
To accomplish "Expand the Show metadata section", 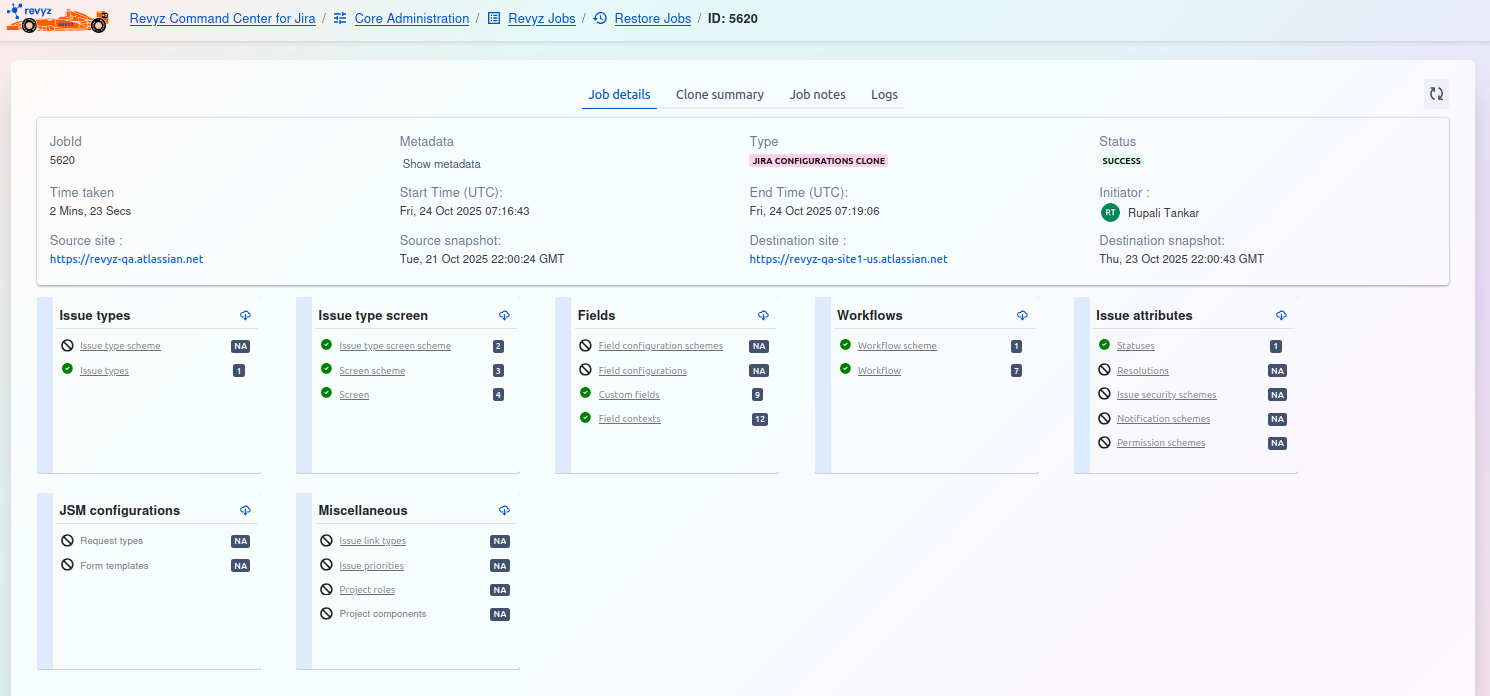I will click(x=441, y=164).
